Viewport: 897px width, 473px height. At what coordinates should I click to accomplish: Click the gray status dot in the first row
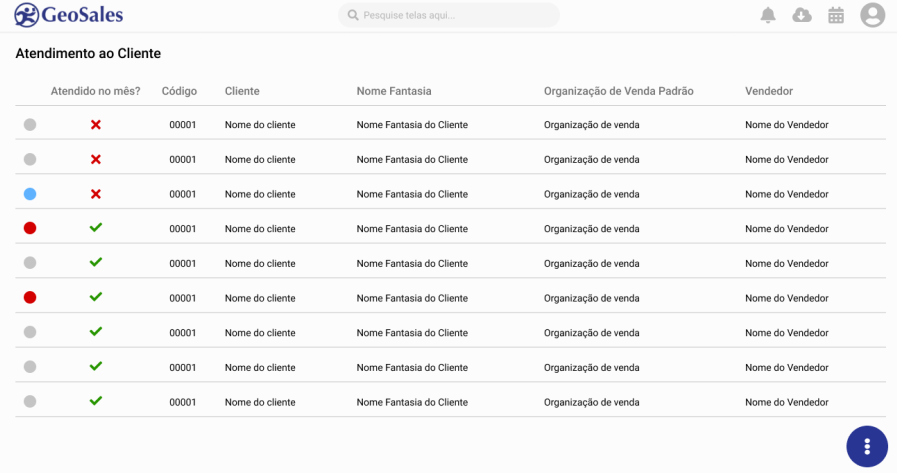point(30,125)
